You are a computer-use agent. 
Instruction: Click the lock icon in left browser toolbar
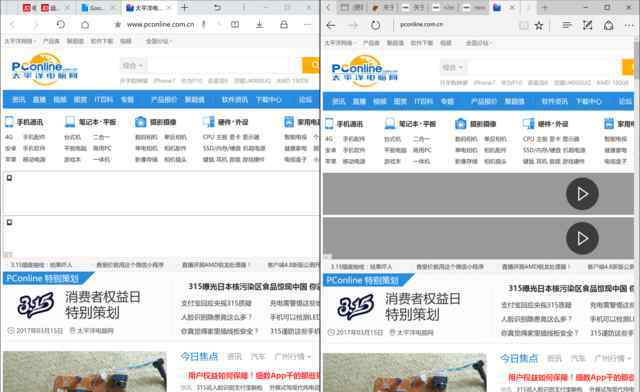pos(284,24)
